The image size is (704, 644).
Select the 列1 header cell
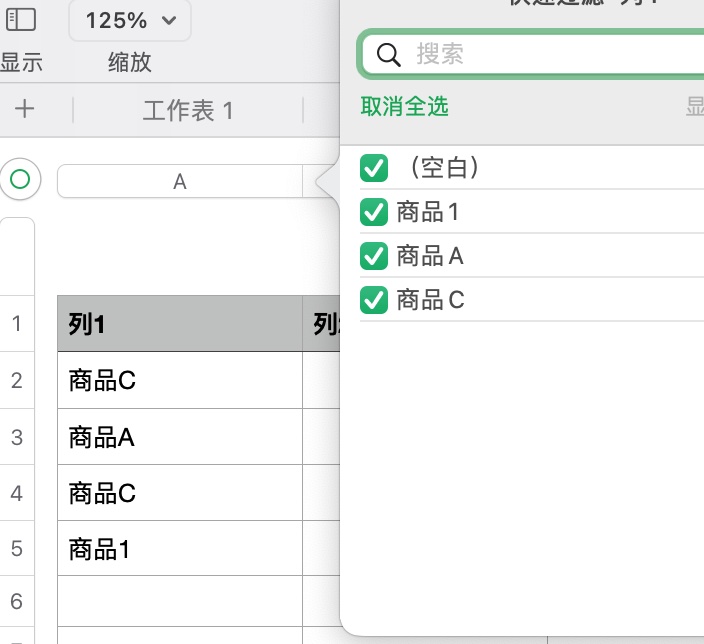click(x=180, y=323)
